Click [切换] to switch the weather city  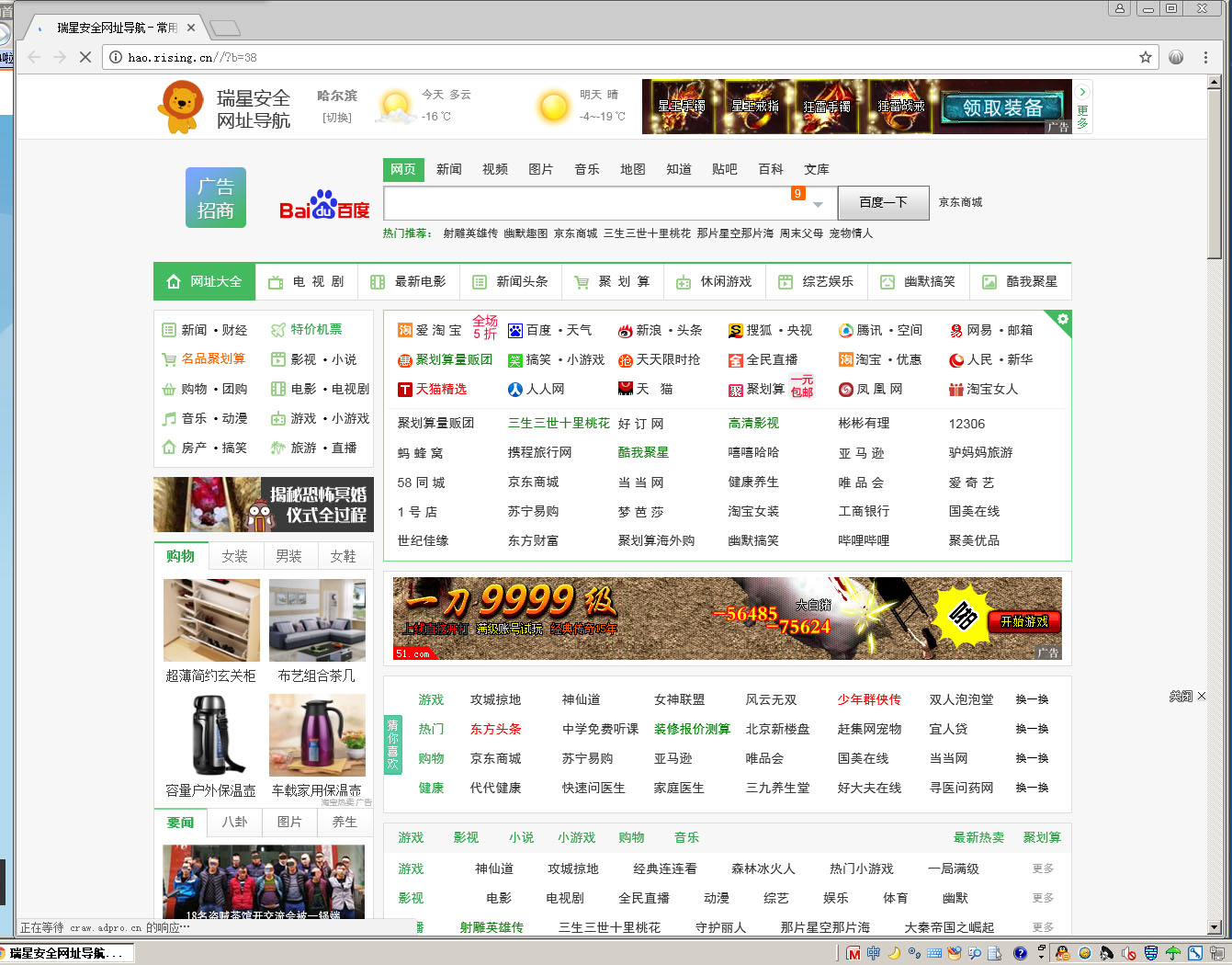click(x=337, y=118)
